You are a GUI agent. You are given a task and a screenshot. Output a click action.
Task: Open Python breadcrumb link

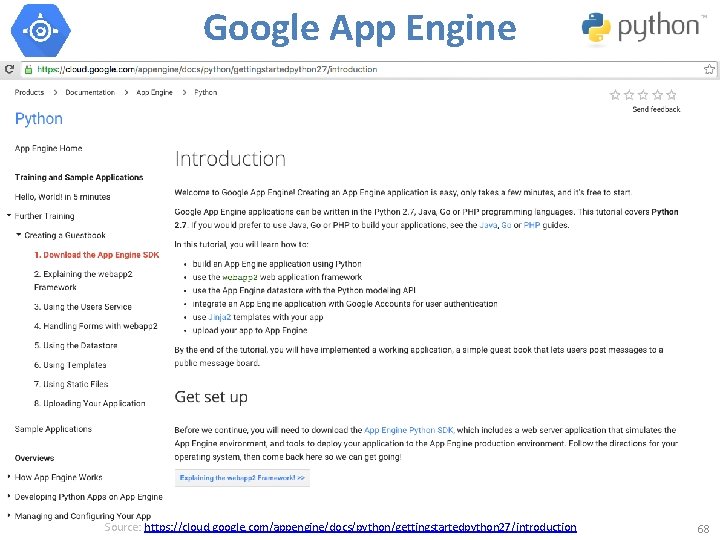205,92
